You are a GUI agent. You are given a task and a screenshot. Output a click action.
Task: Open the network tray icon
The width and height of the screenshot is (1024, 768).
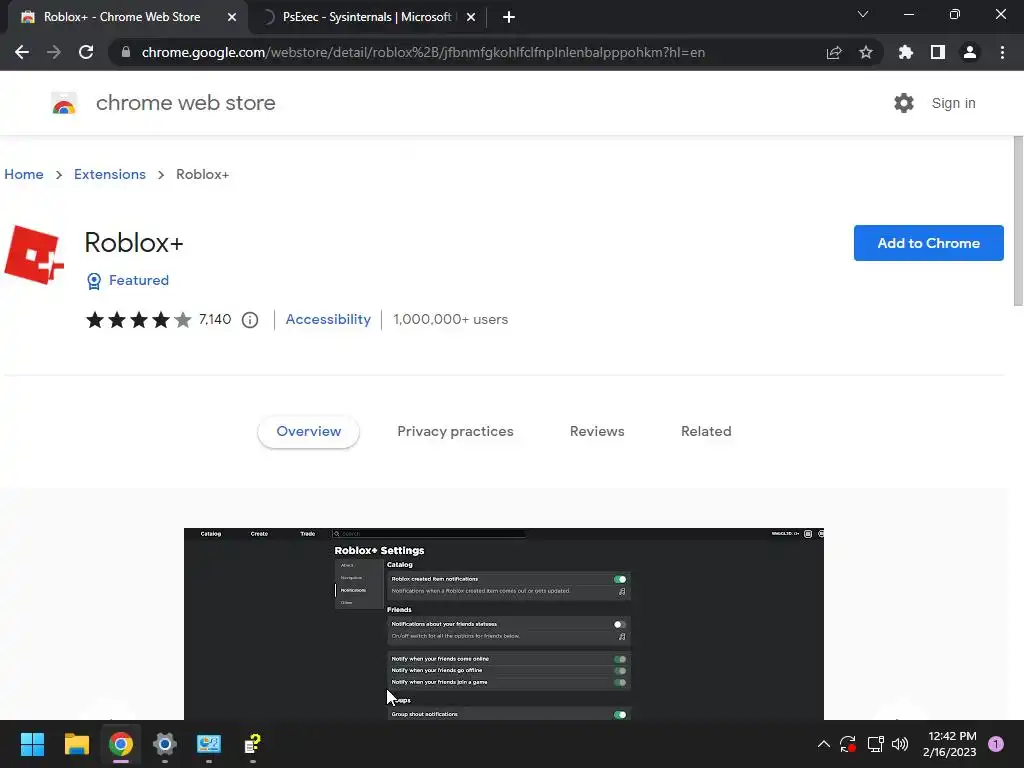click(875, 744)
